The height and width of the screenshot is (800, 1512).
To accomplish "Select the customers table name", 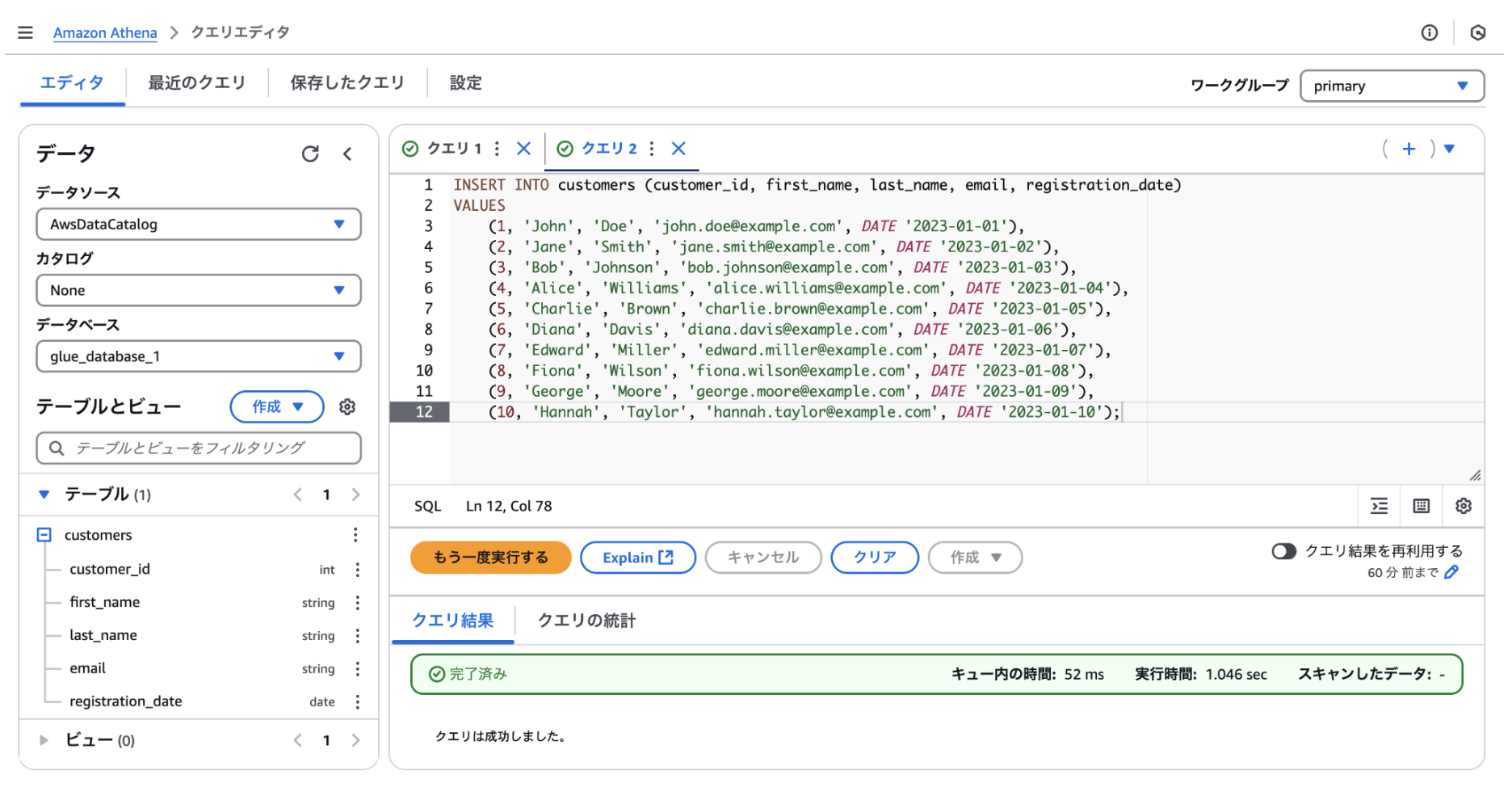I will [x=98, y=535].
